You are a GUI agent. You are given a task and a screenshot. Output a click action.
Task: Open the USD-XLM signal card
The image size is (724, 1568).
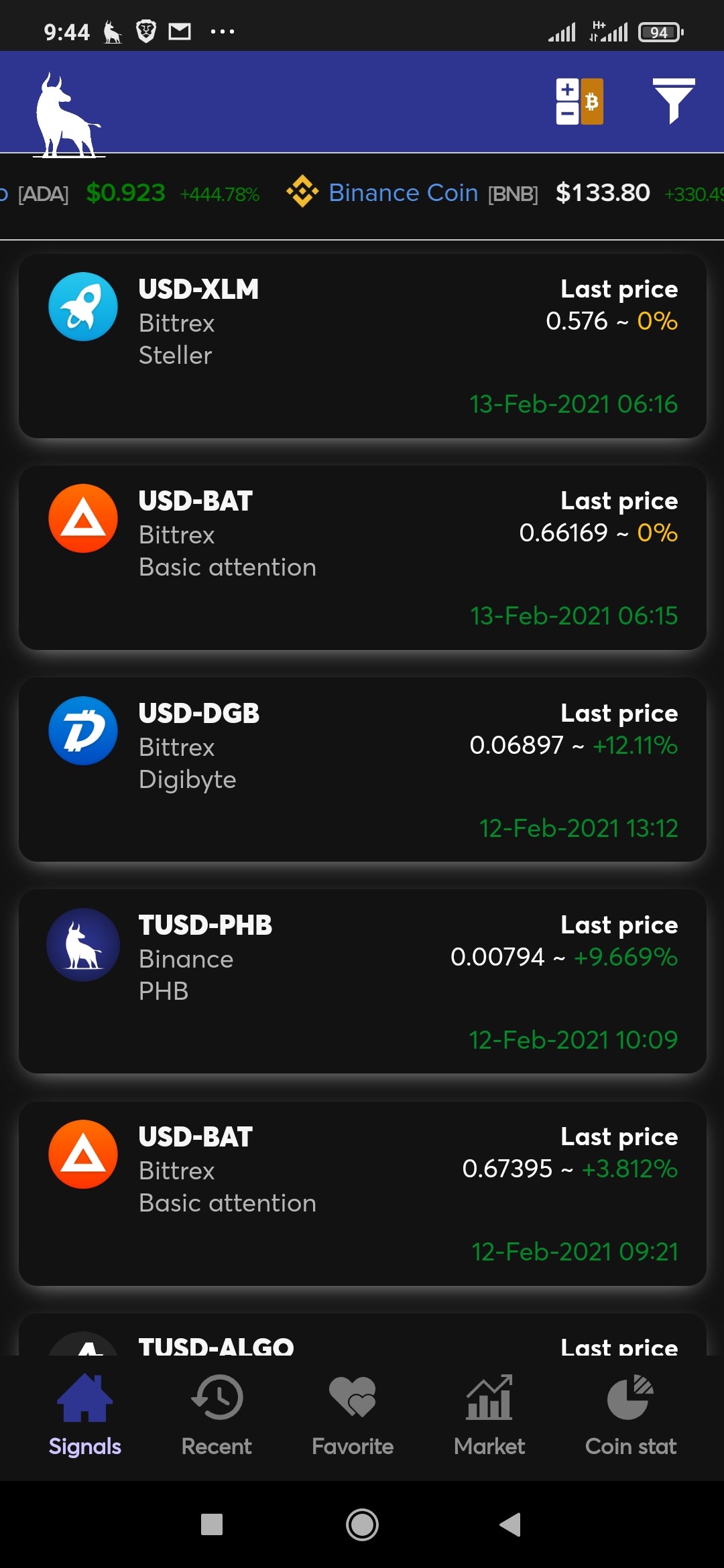pyautogui.click(x=362, y=346)
